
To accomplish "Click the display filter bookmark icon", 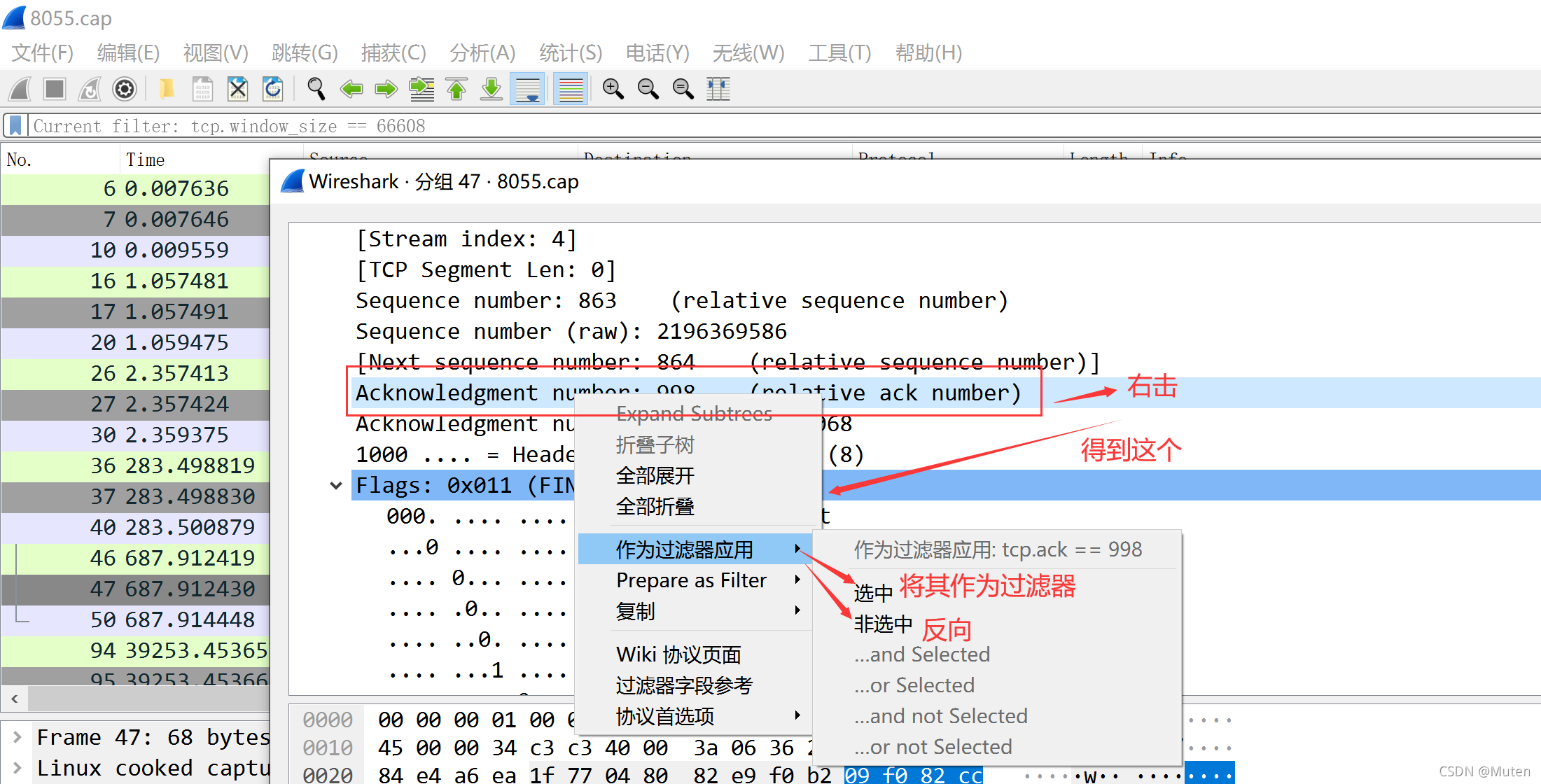I will pyautogui.click(x=15, y=126).
